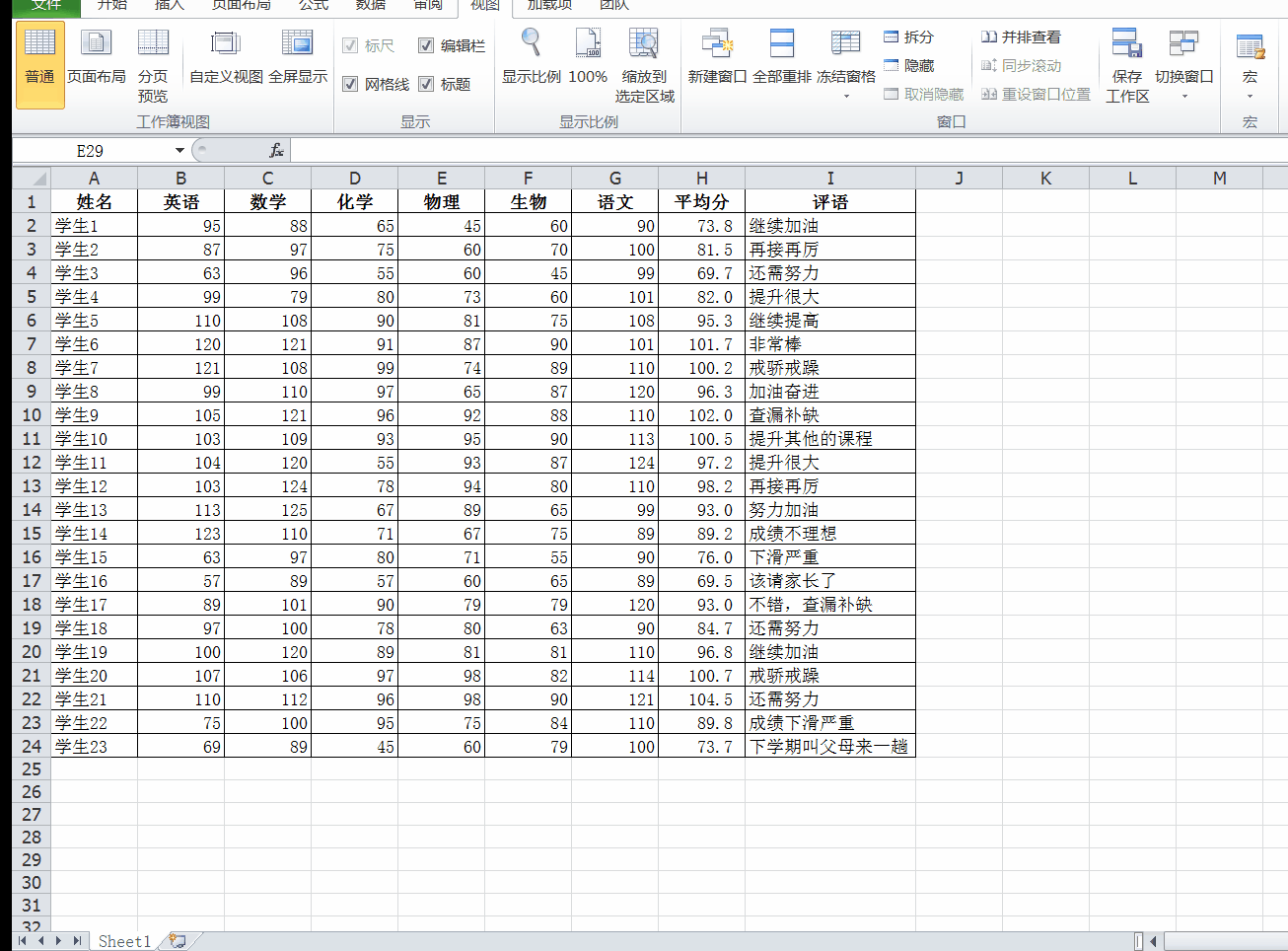Select the Sheet1 worksheet tab
This screenshot has width=1288, height=951.
(124, 941)
